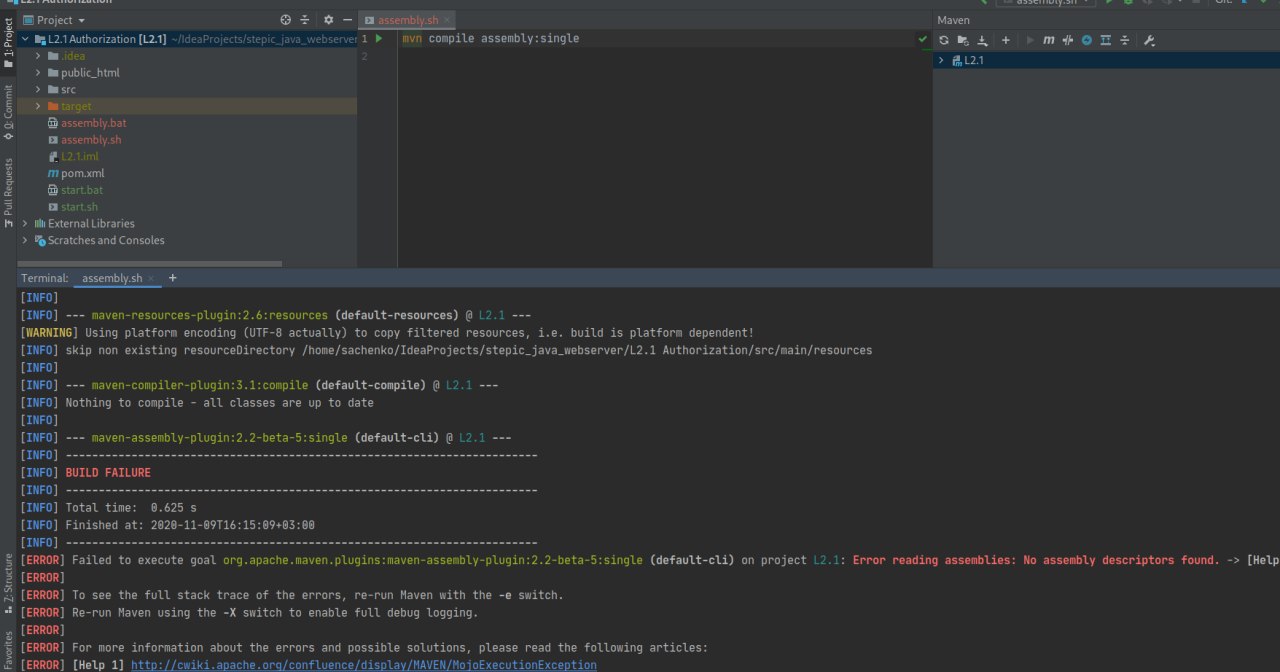Click the mvn compile assembly:single code line
This screenshot has width=1280, height=672.
click(x=490, y=39)
